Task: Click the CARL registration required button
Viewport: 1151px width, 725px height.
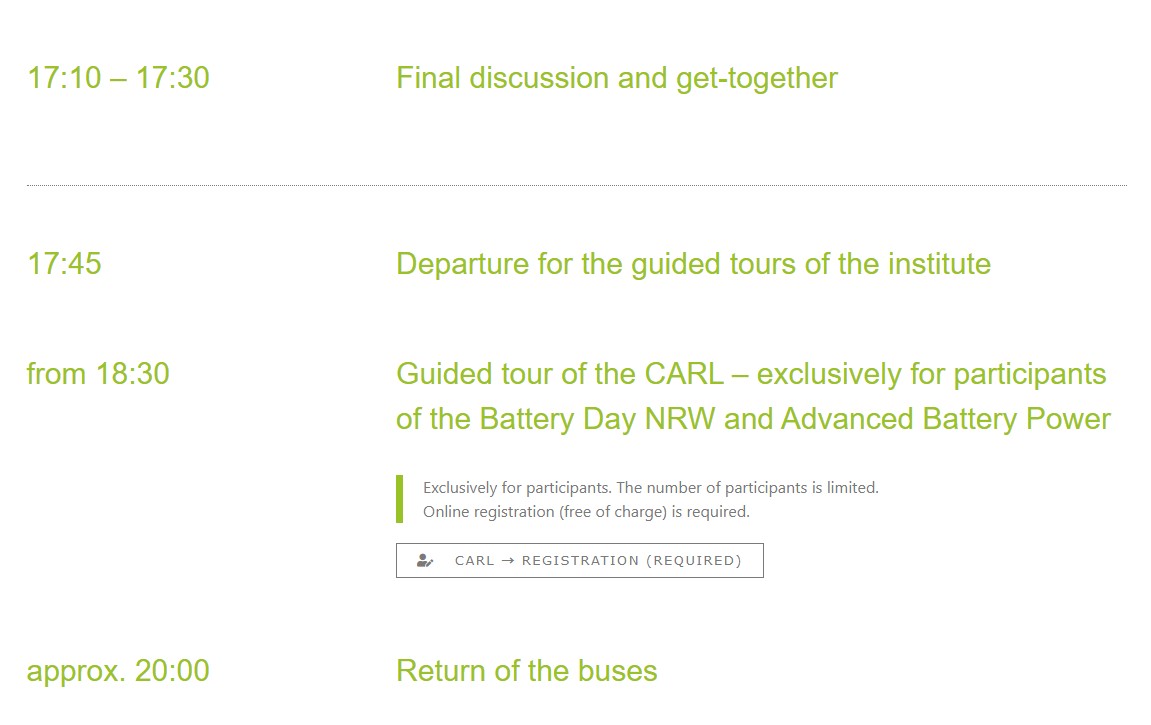Action: click(579, 561)
